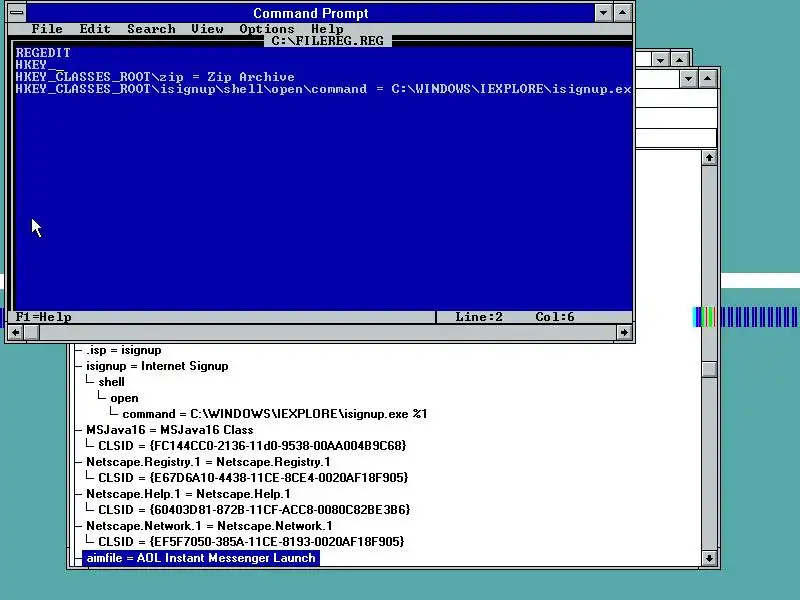Click the Col:6 status indicator
Viewport: 800px width, 600px height.
pyautogui.click(x=555, y=317)
